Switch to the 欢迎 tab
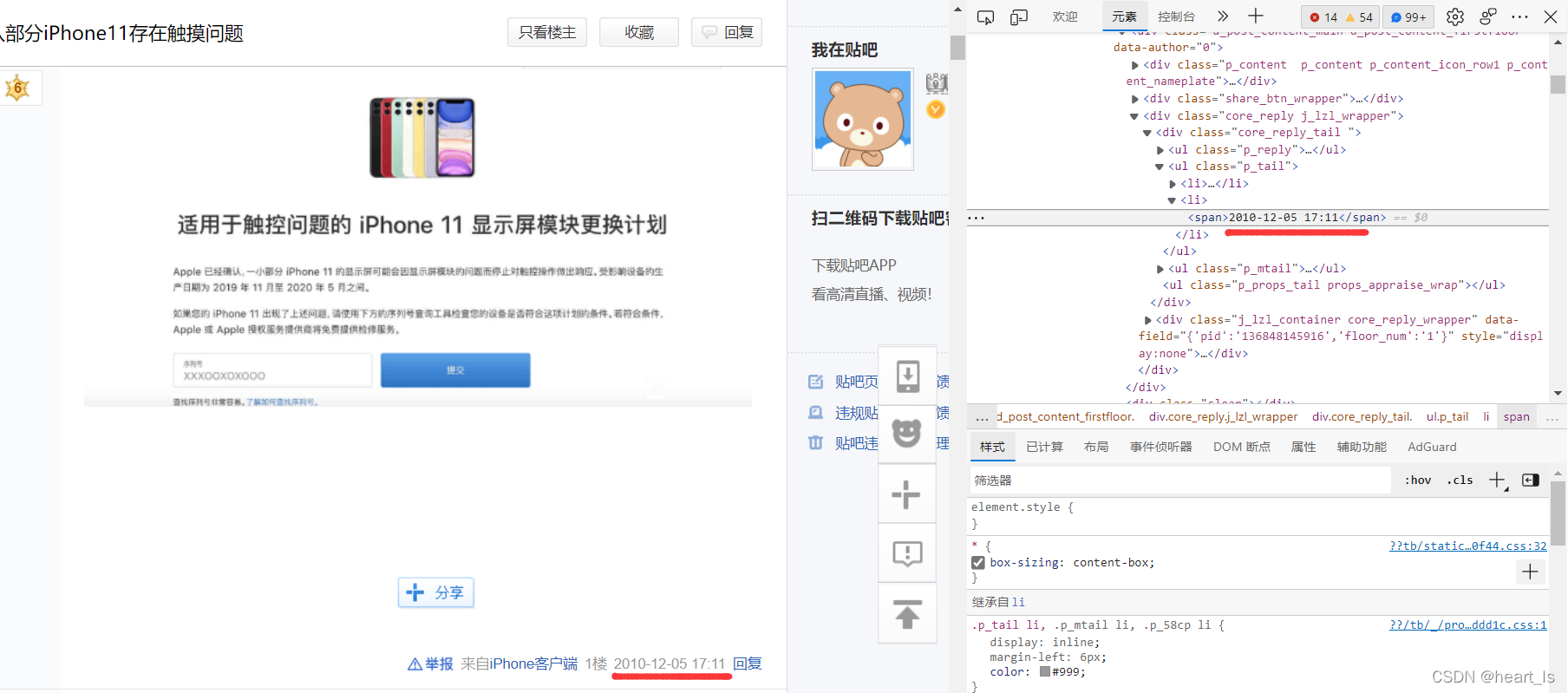Viewport: 1568px width, 693px height. [1065, 16]
